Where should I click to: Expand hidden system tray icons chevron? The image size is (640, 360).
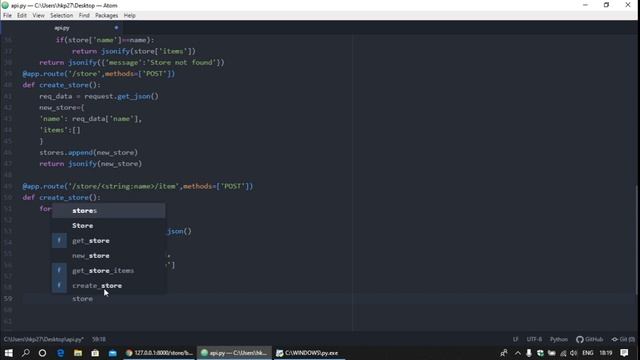click(518, 353)
